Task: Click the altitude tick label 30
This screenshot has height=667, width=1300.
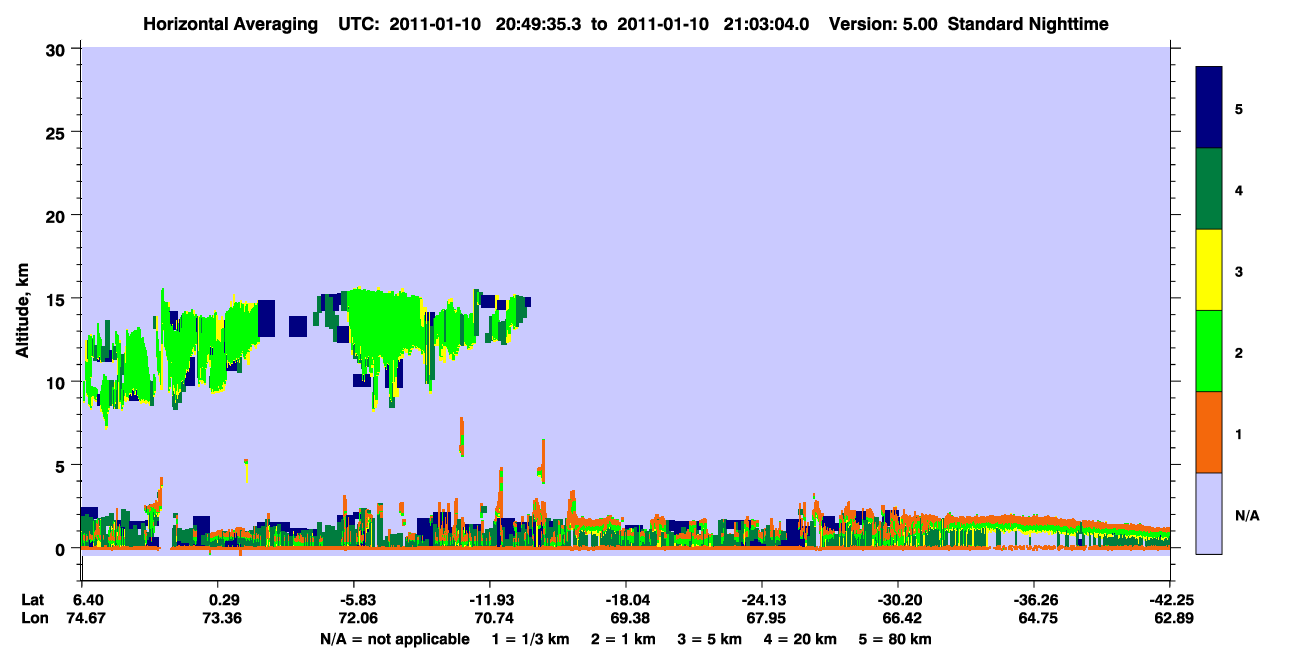Action: [x=57, y=49]
